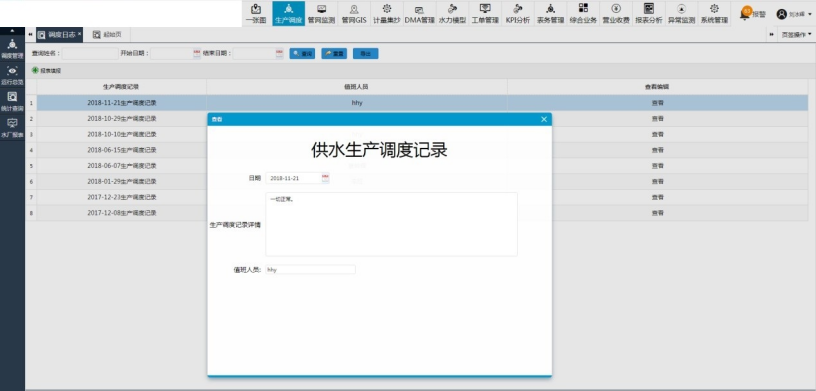Click the 生产调度记录 column header

pyautogui.click(x=121, y=87)
